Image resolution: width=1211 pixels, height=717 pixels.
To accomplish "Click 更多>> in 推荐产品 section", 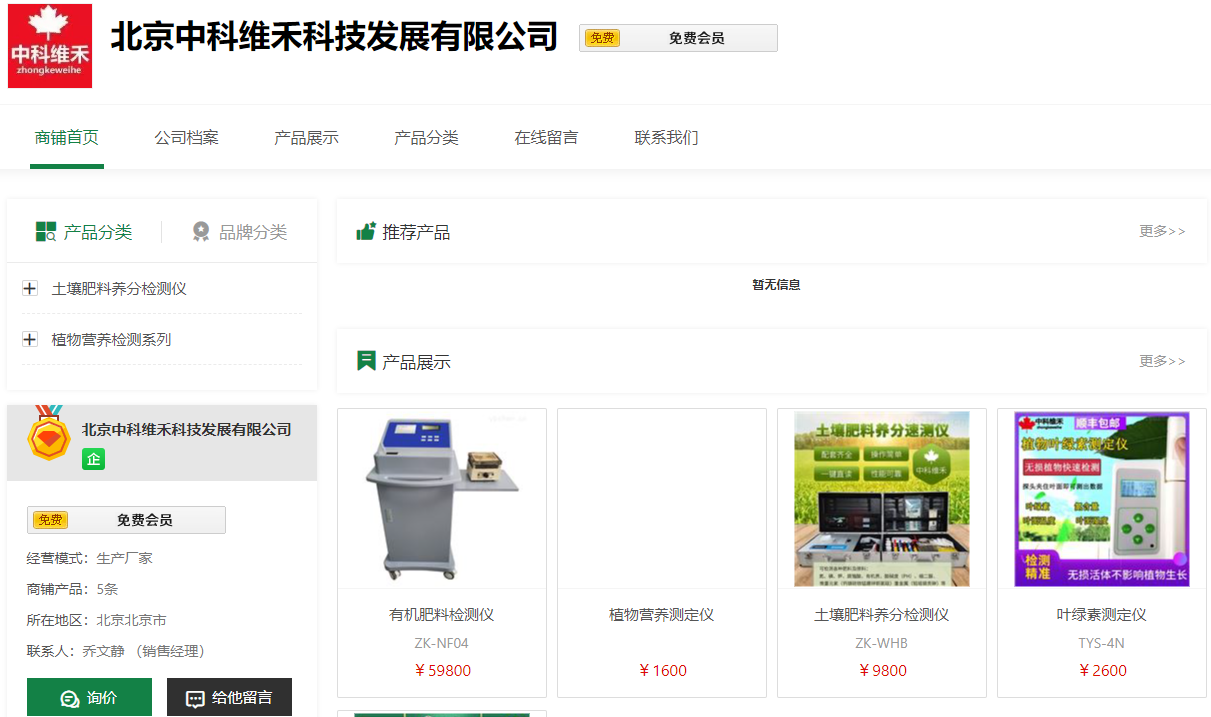I will click(x=1162, y=231).
